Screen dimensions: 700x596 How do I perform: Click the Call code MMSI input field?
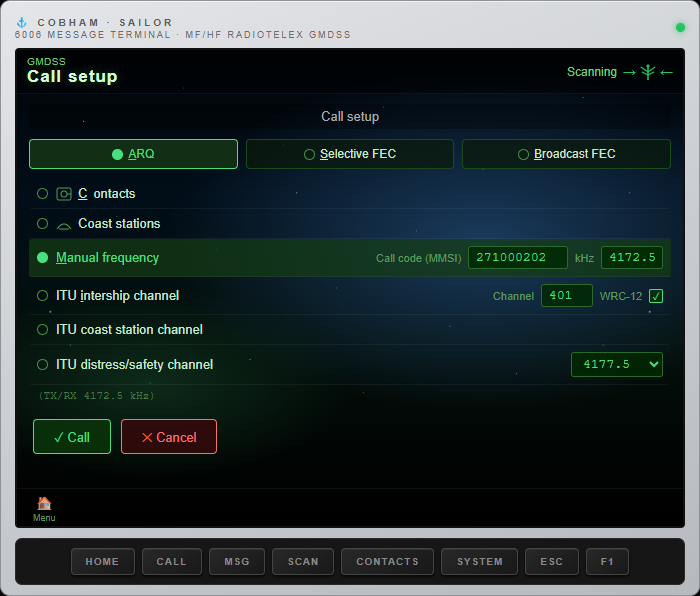click(517, 258)
